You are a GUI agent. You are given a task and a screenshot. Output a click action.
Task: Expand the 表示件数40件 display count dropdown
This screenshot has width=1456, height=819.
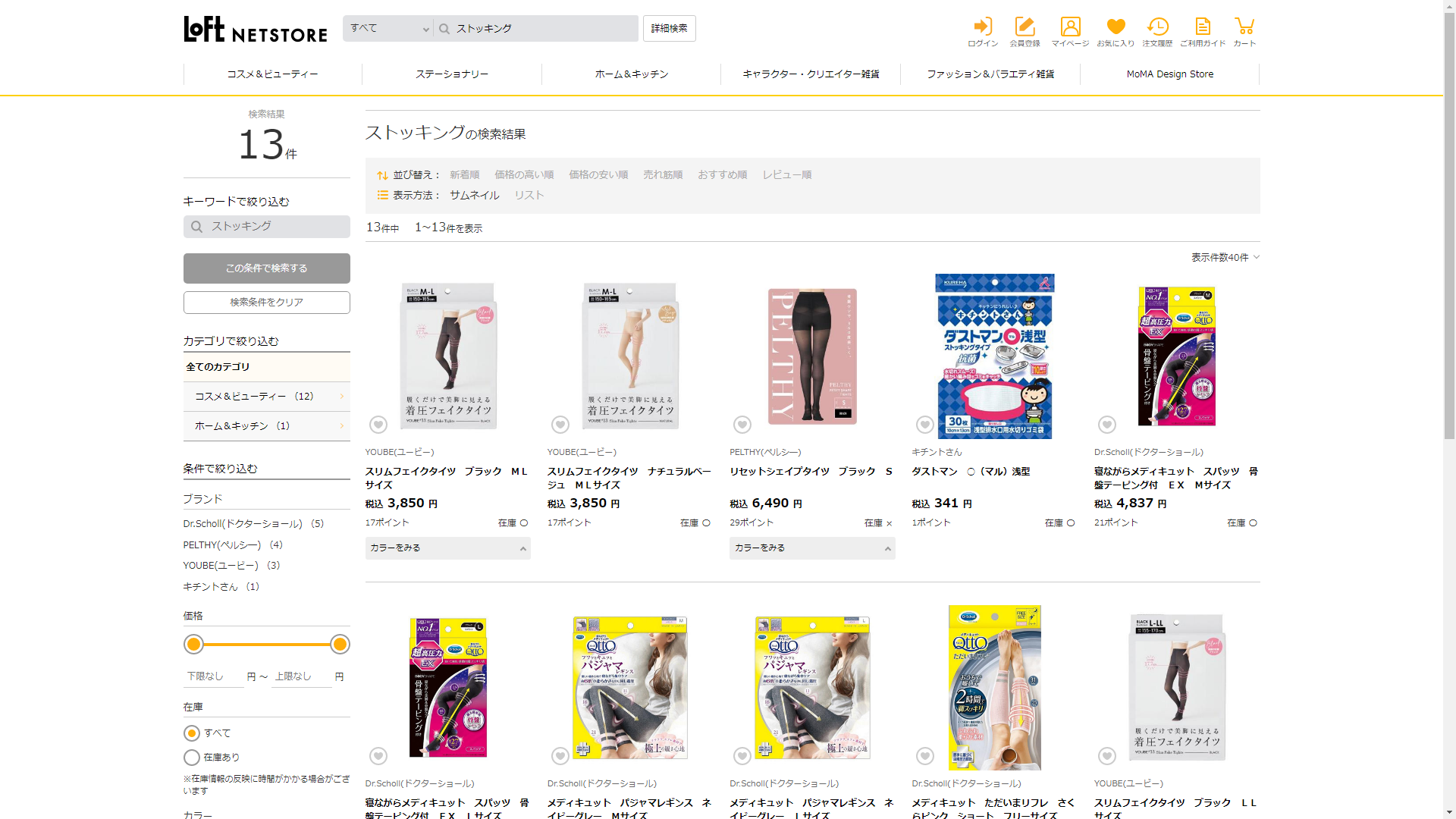(x=1225, y=258)
